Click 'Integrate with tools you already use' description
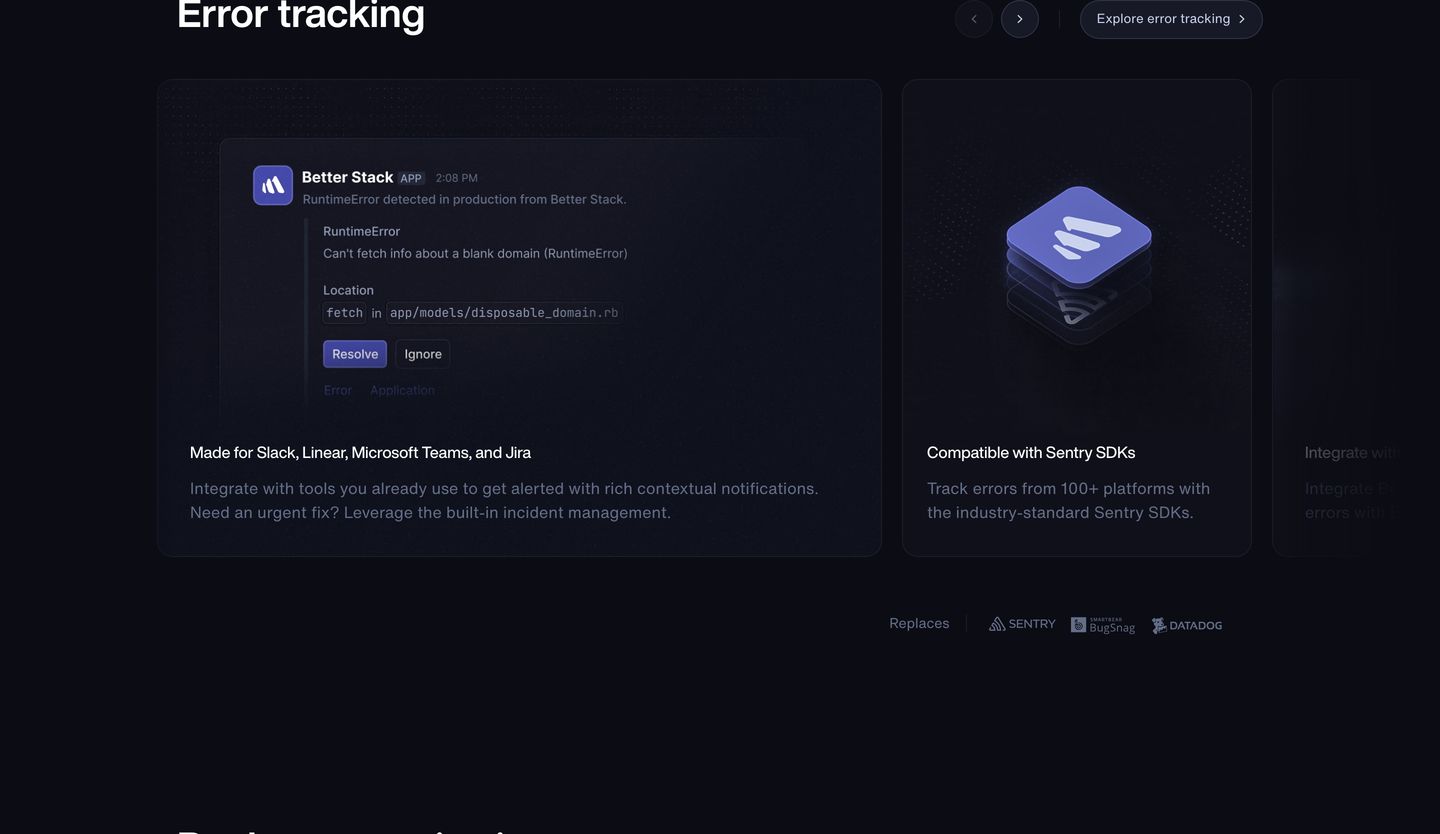Viewport: 1440px width, 834px height. pos(504,500)
